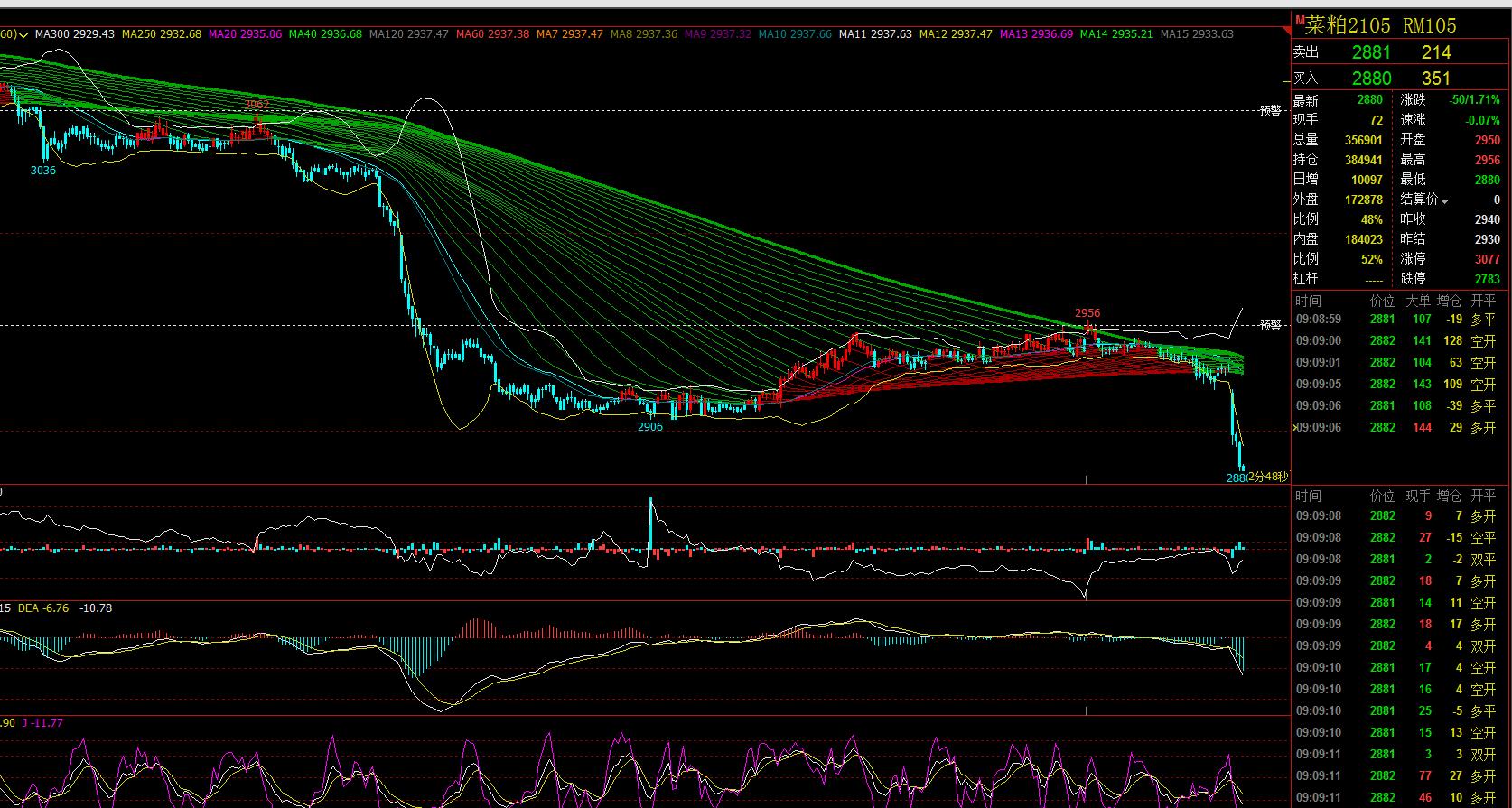1512x808 pixels.
Task: Click the 2906 low price label on chart
Action: tap(649, 427)
